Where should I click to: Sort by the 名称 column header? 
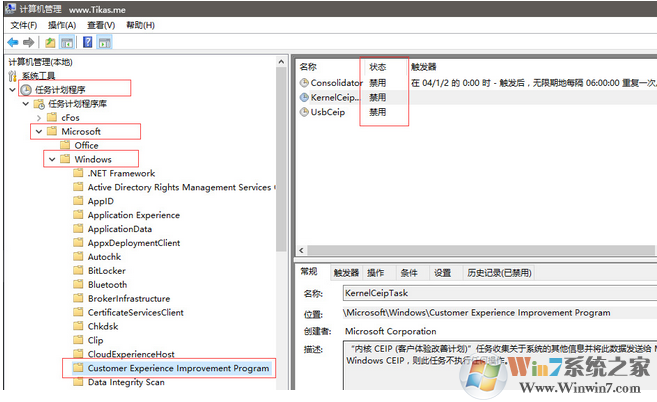coord(308,67)
